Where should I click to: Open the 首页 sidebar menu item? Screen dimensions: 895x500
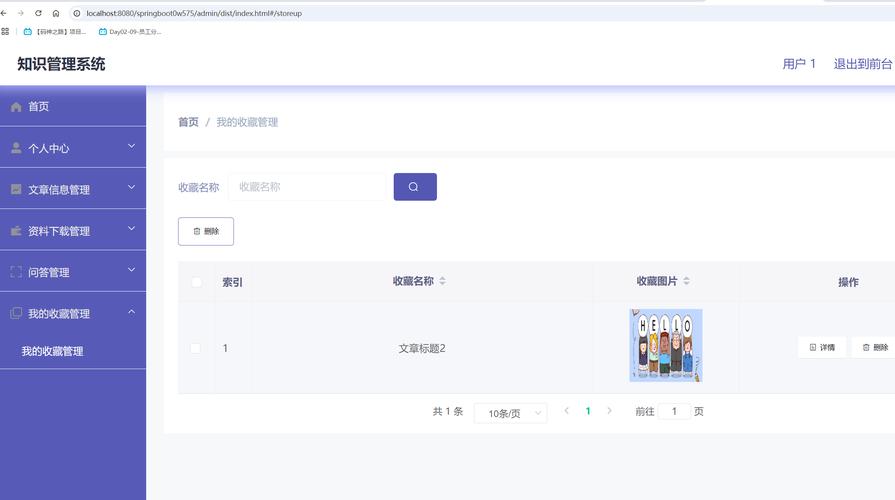pos(38,107)
